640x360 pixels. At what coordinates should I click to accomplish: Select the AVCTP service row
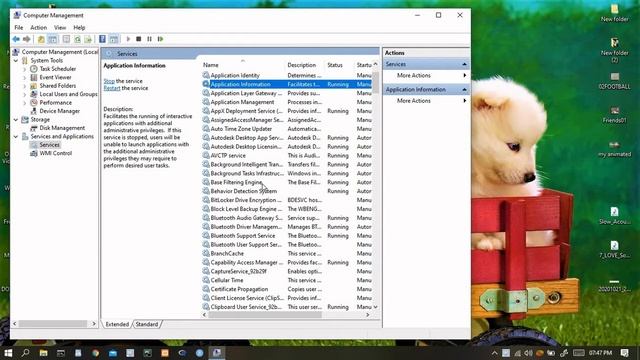(287, 156)
